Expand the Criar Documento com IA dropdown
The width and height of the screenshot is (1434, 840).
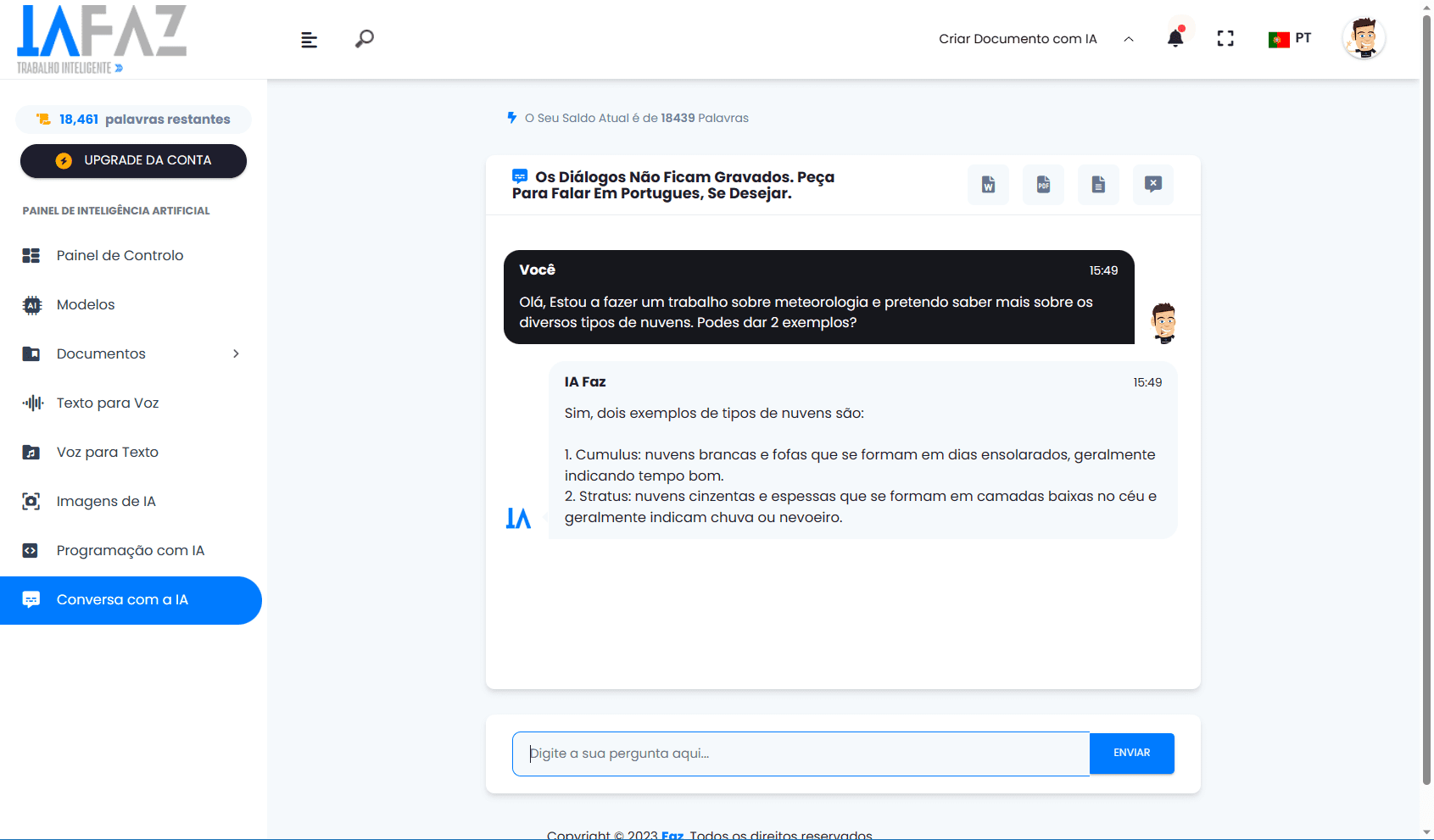point(1035,39)
